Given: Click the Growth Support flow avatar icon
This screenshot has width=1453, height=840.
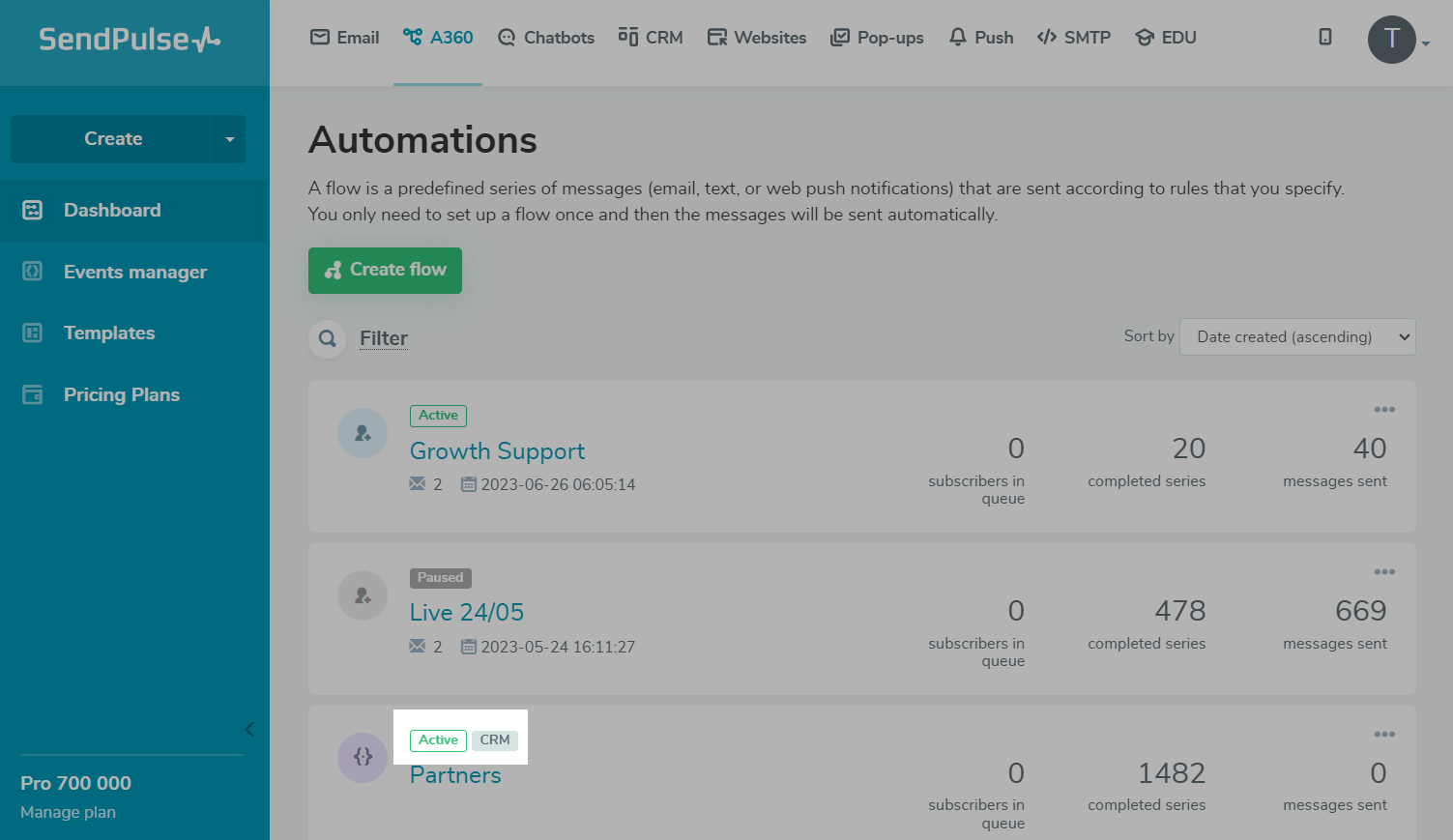Looking at the screenshot, I should pyautogui.click(x=363, y=433).
